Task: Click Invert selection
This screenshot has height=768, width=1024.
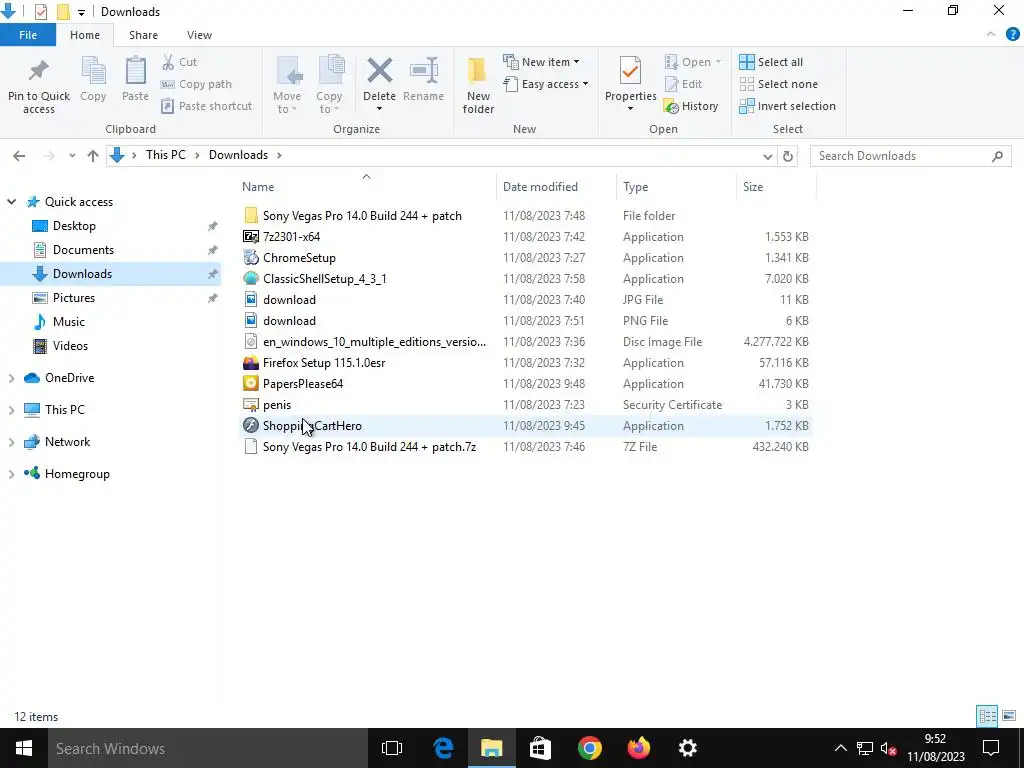Action: point(788,106)
